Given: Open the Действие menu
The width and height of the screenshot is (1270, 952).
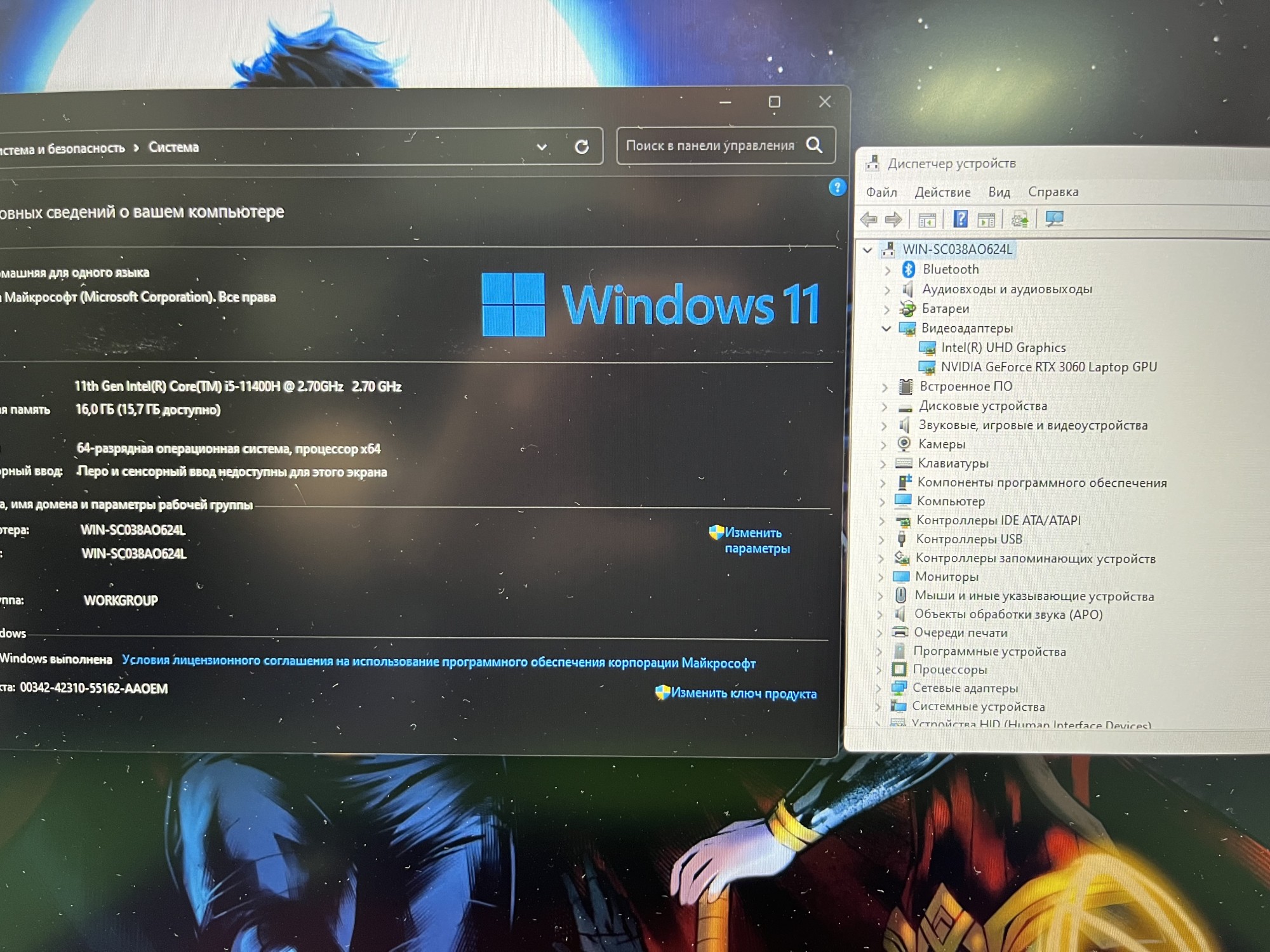Looking at the screenshot, I should click(x=942, y=192).
